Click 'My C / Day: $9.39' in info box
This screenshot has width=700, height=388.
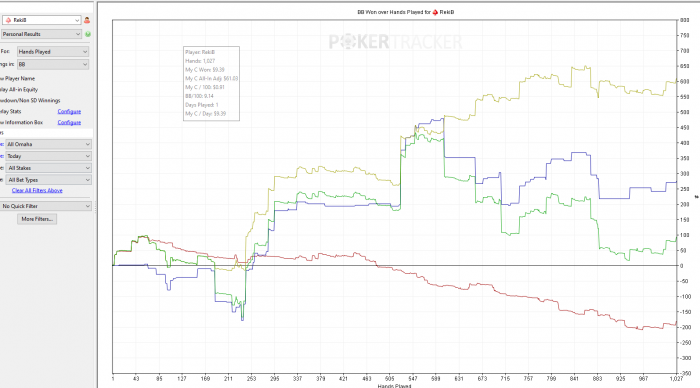(205, 114)
